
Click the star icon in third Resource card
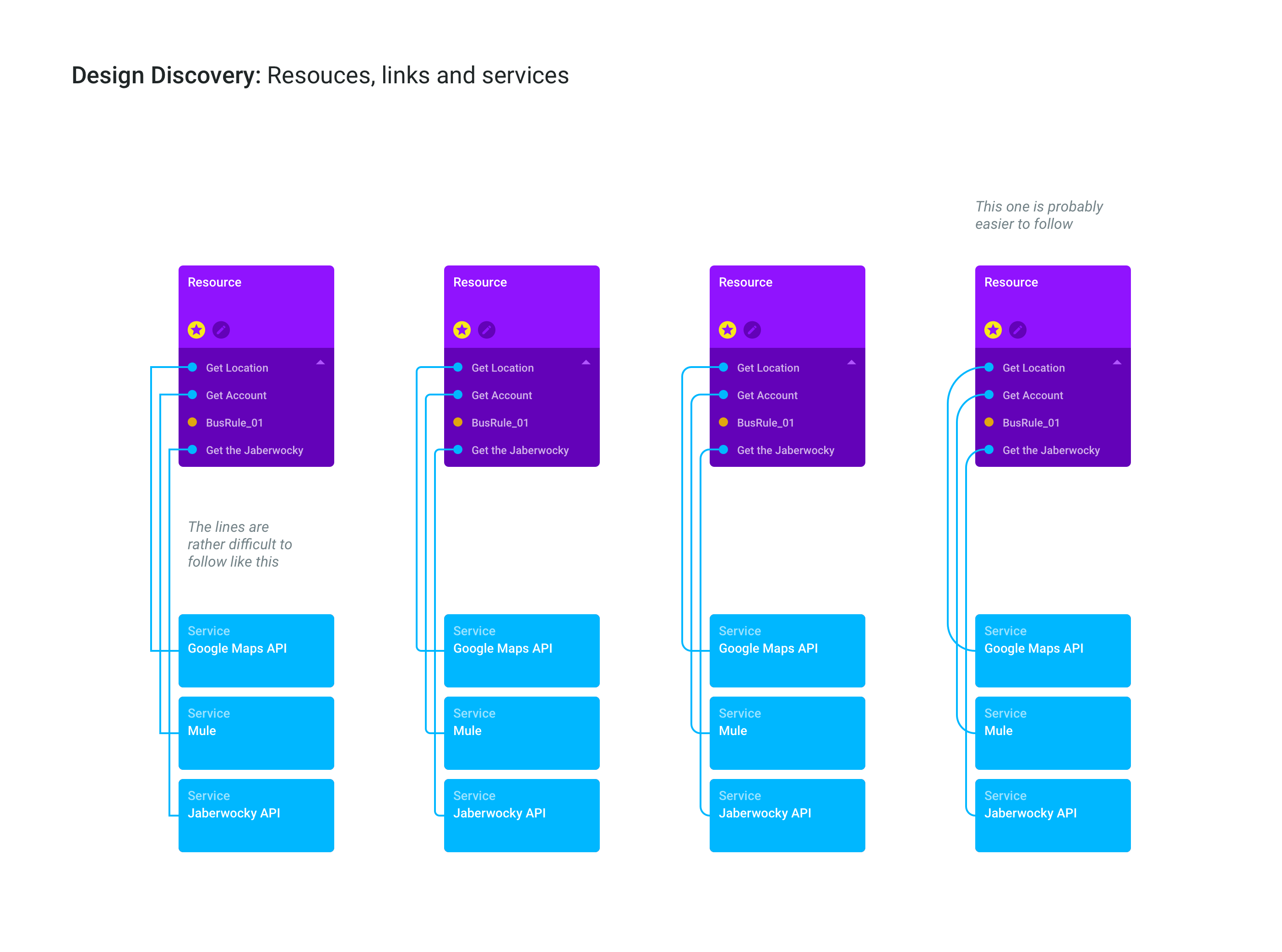[728, 330]
